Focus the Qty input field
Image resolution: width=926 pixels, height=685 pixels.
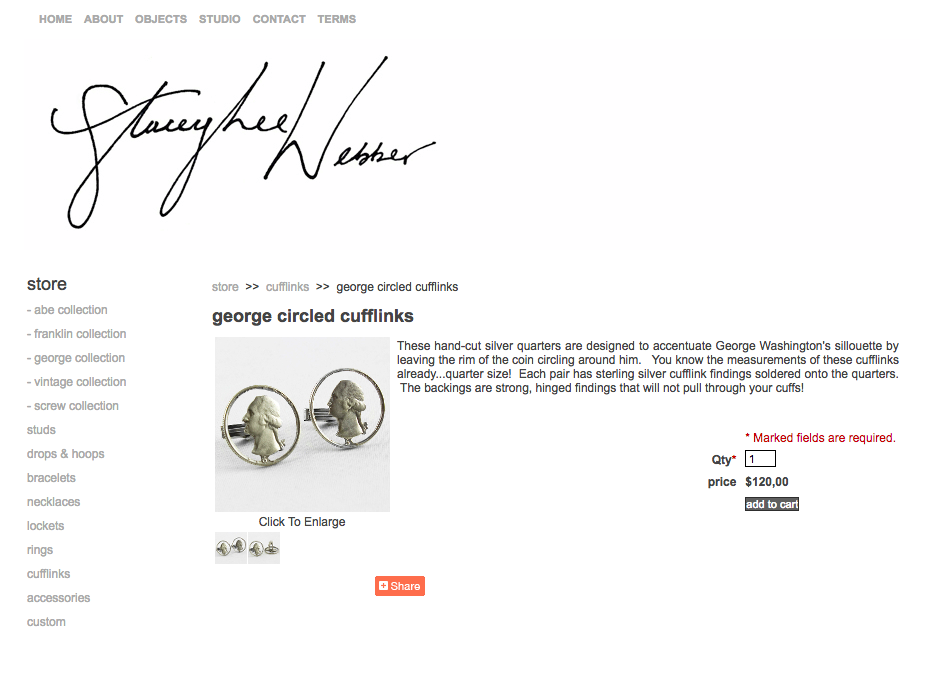(760, 459)
